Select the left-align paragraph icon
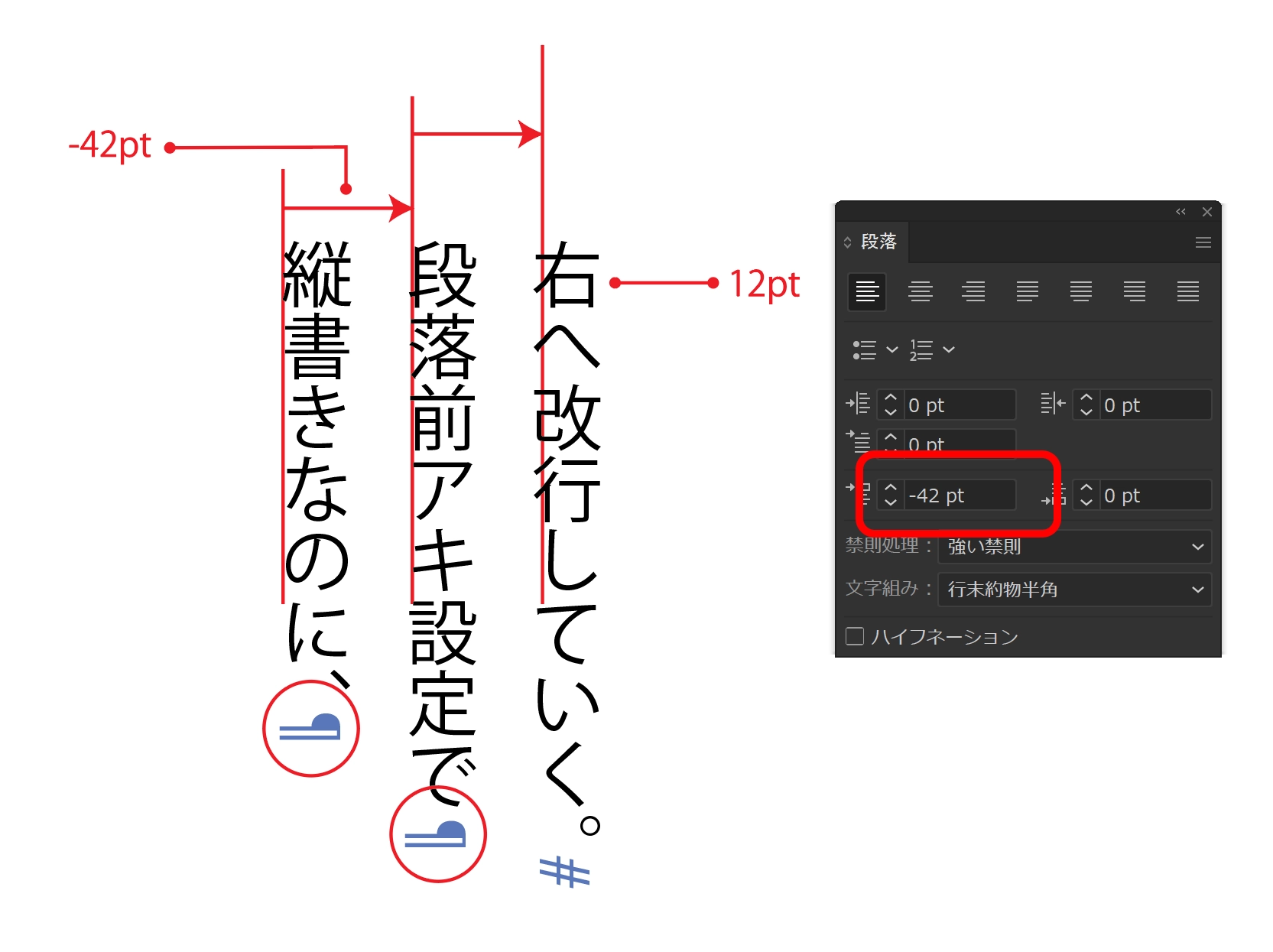This screenshot has width=1273, height=952. (x=866, y=291)
